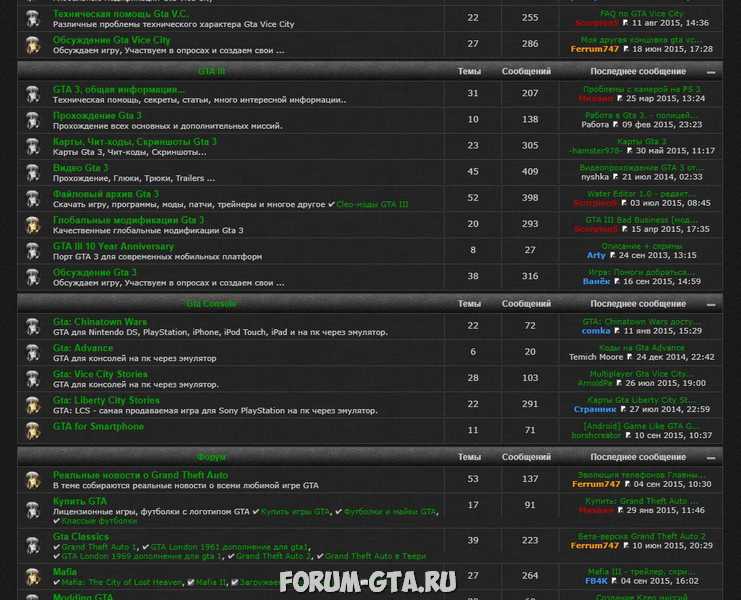Open user profile F84K
741x600 pixels.
(x=596, y=581)
